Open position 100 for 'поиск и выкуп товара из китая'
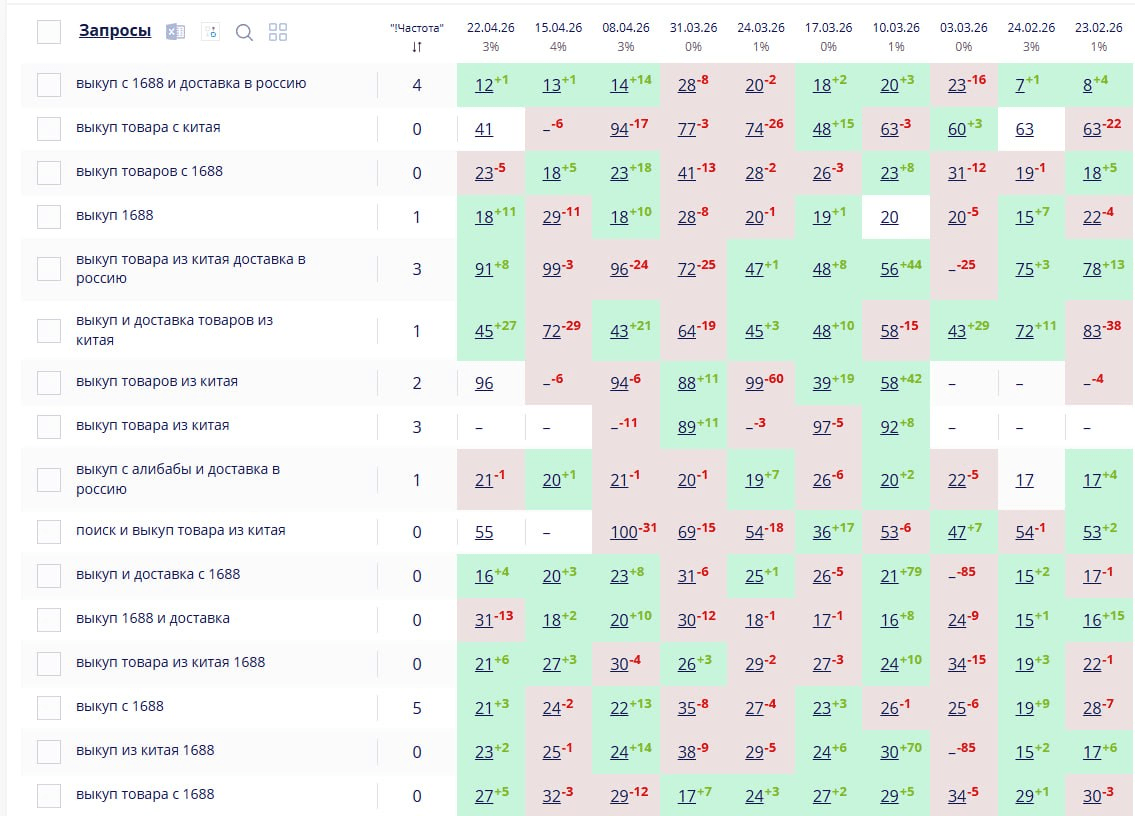Image resolution: width=1135 pixels, height=816 pixels. (x=623, y=533)
